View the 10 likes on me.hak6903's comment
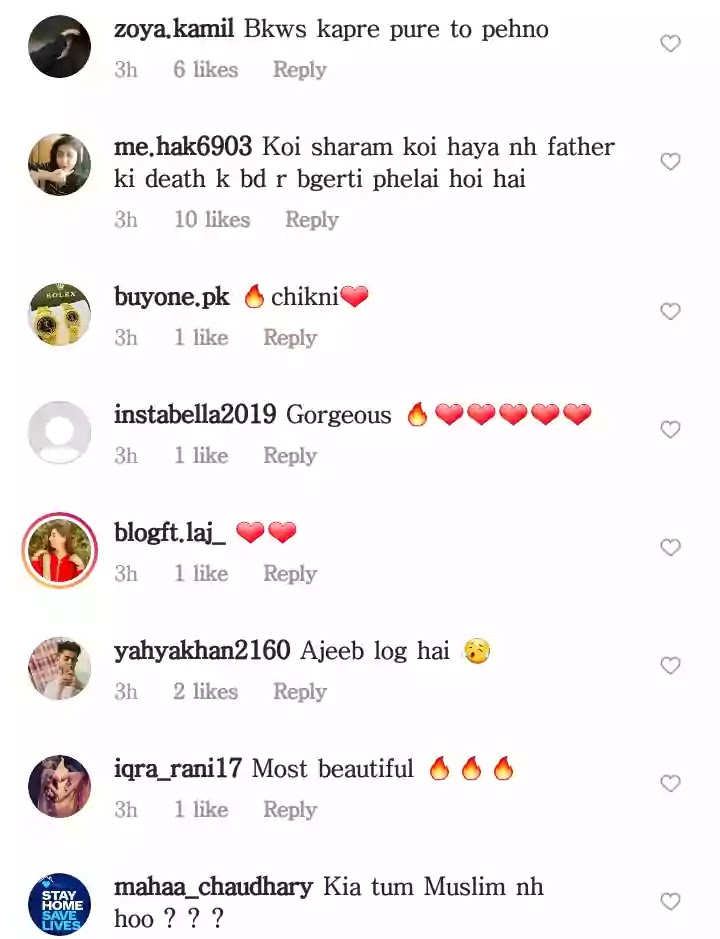Screen dimensions: 720x939 click(212, 220)
